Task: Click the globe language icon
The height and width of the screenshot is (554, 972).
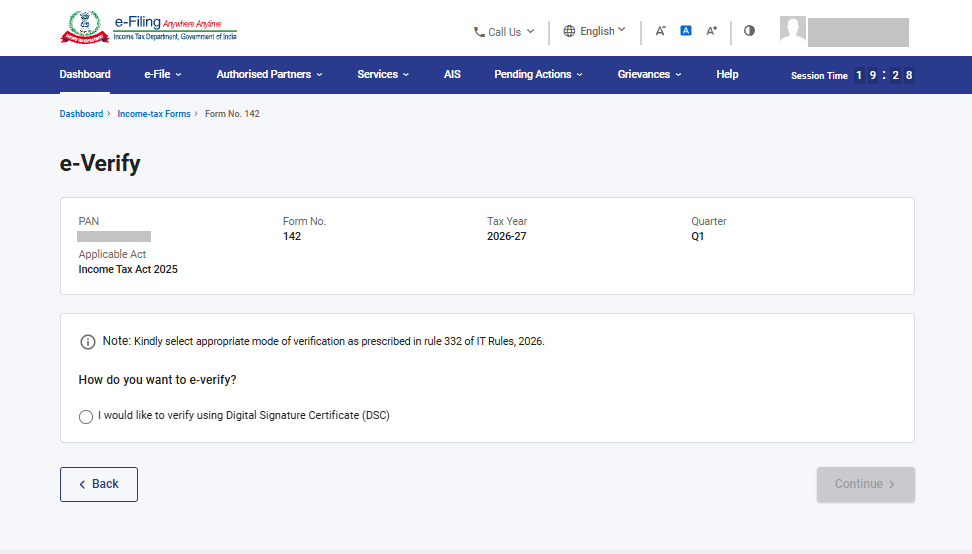Action: [569, 31]
